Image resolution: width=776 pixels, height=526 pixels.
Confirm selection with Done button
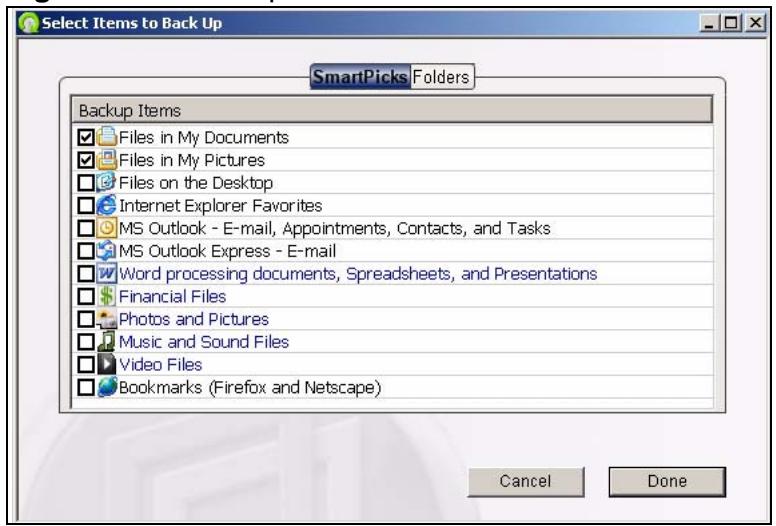point(667,481)
